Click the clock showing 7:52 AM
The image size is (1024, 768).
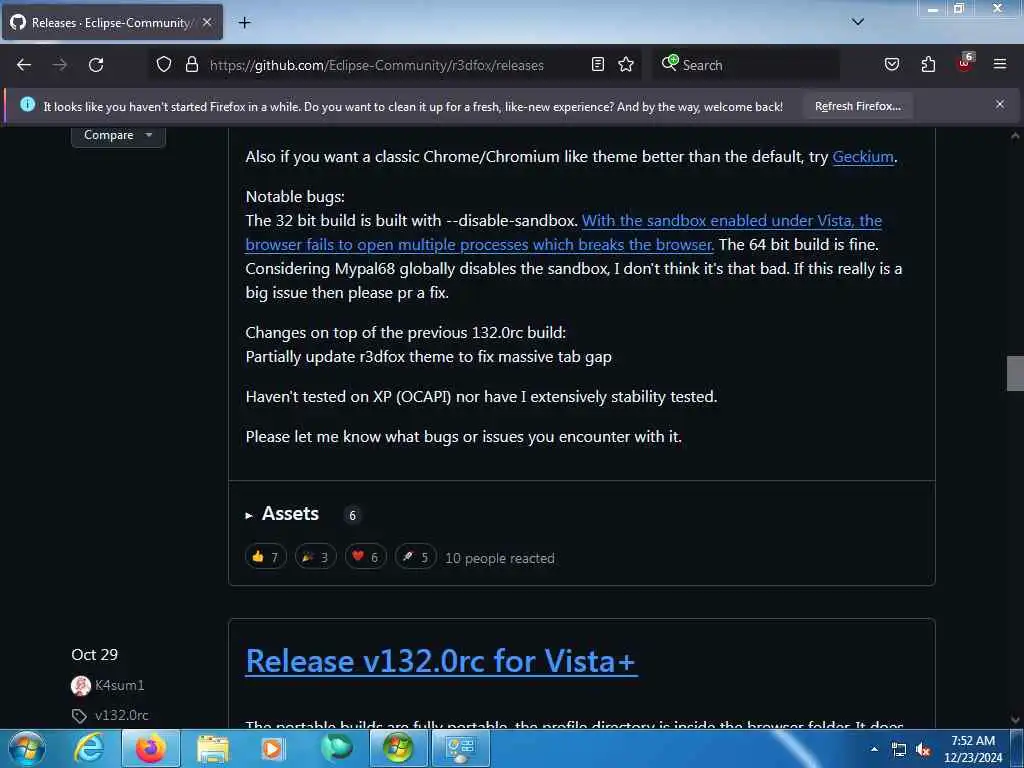coord(973,748)
